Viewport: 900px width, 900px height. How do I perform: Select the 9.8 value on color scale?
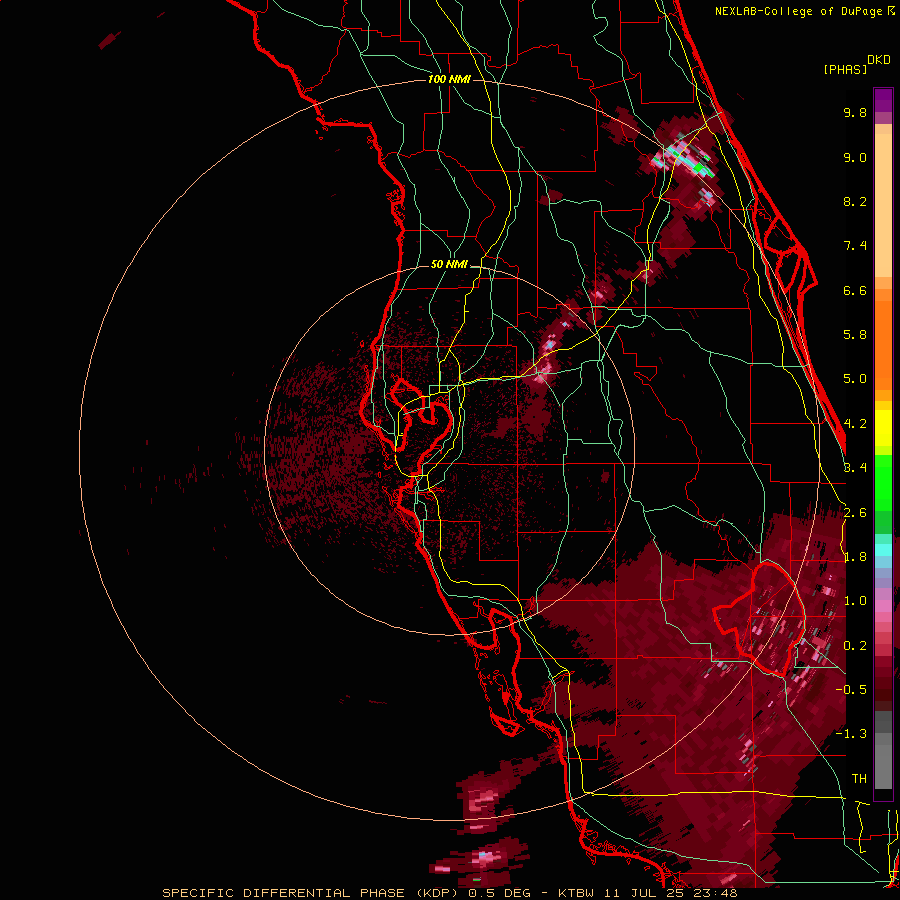coord(855,112)
